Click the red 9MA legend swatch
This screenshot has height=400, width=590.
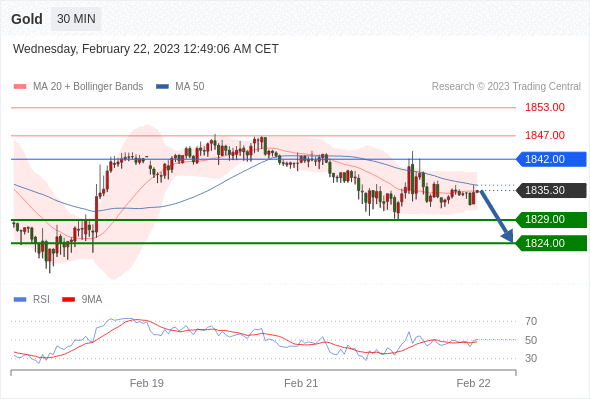pos(68,300)
